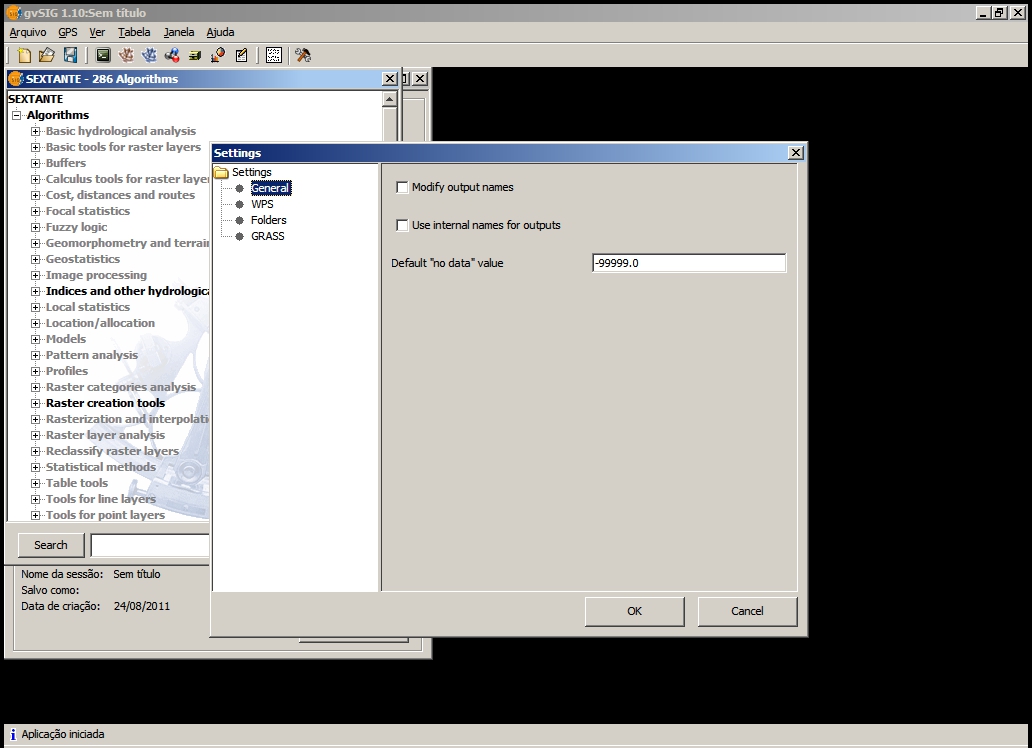Expand the Buffers algorithm group

click(36, 163)
